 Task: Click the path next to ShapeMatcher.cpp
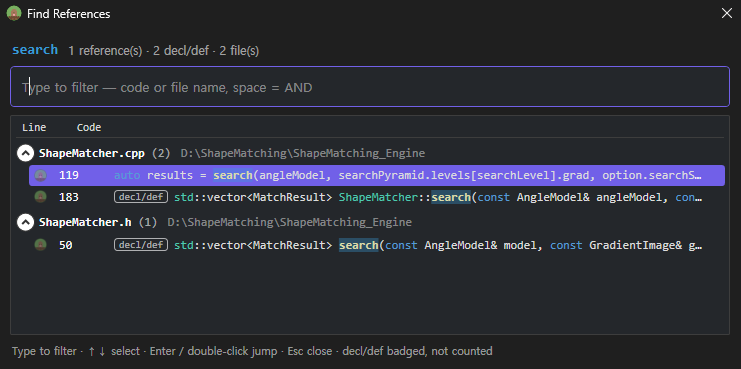coord(302,153)
